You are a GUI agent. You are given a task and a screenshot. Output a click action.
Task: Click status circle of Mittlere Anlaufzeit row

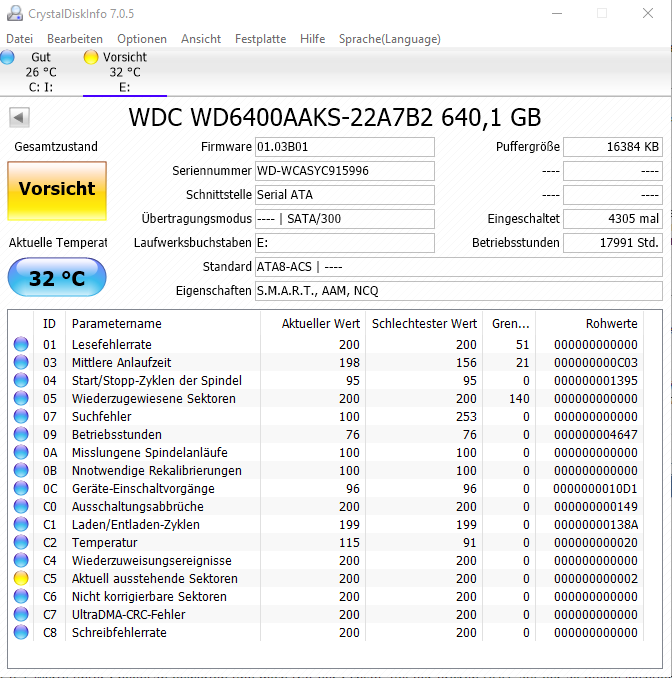point(21,362)
